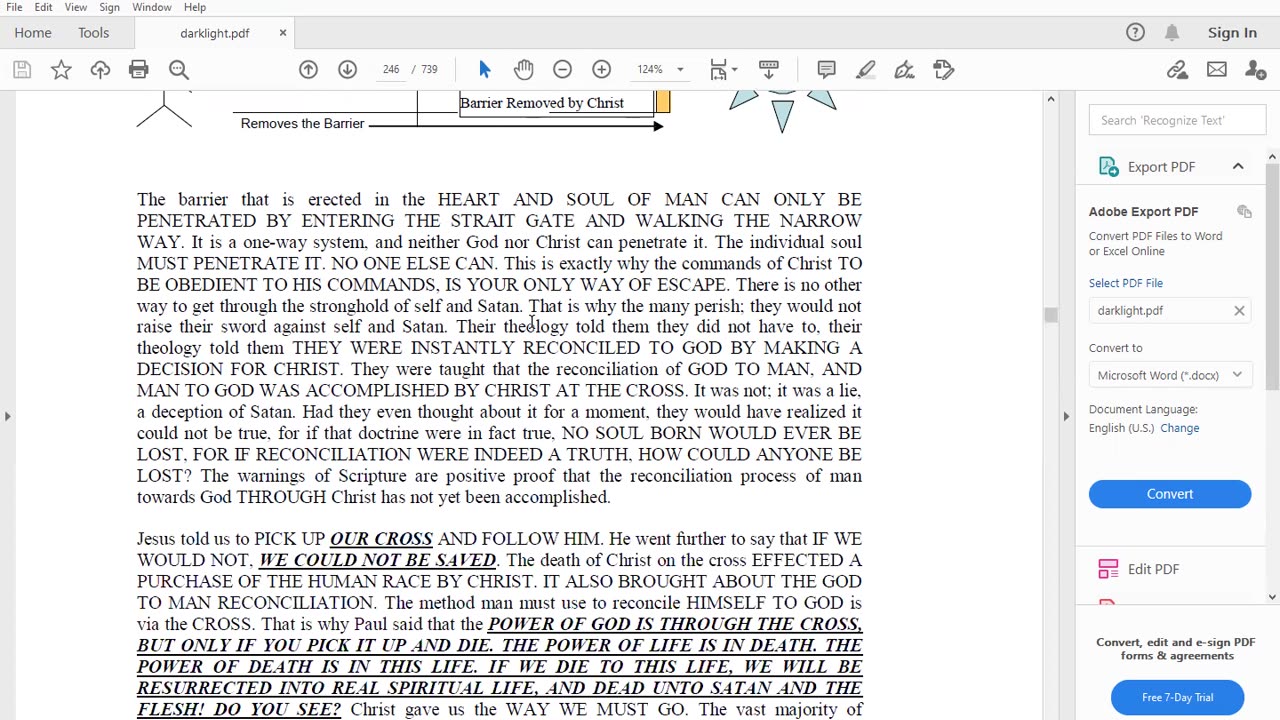
Task: Open the stamp or more tools icon
Action: pos(943,69)
